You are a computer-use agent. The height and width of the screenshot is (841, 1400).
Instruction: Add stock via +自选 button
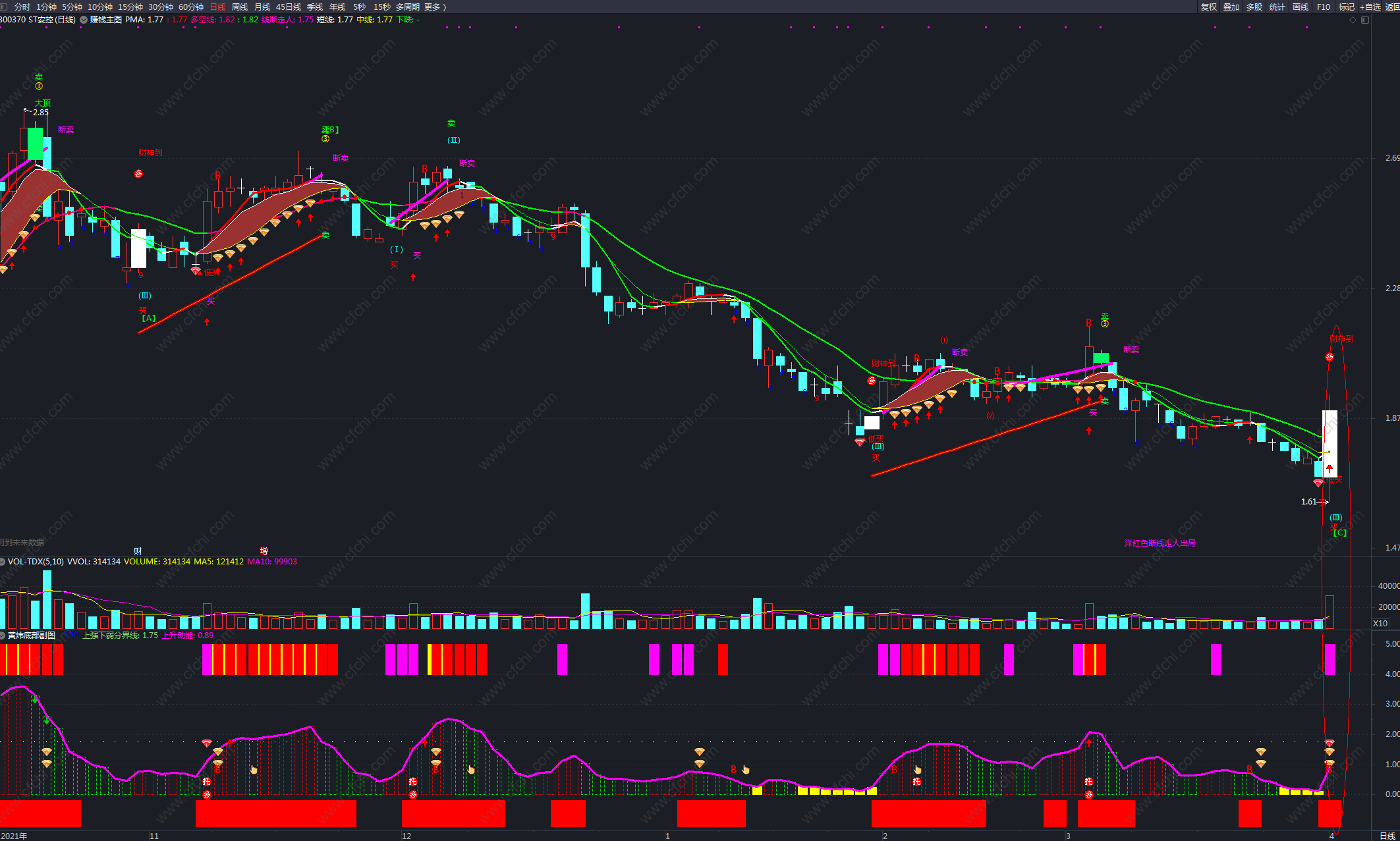click(x=1370, y=7)
